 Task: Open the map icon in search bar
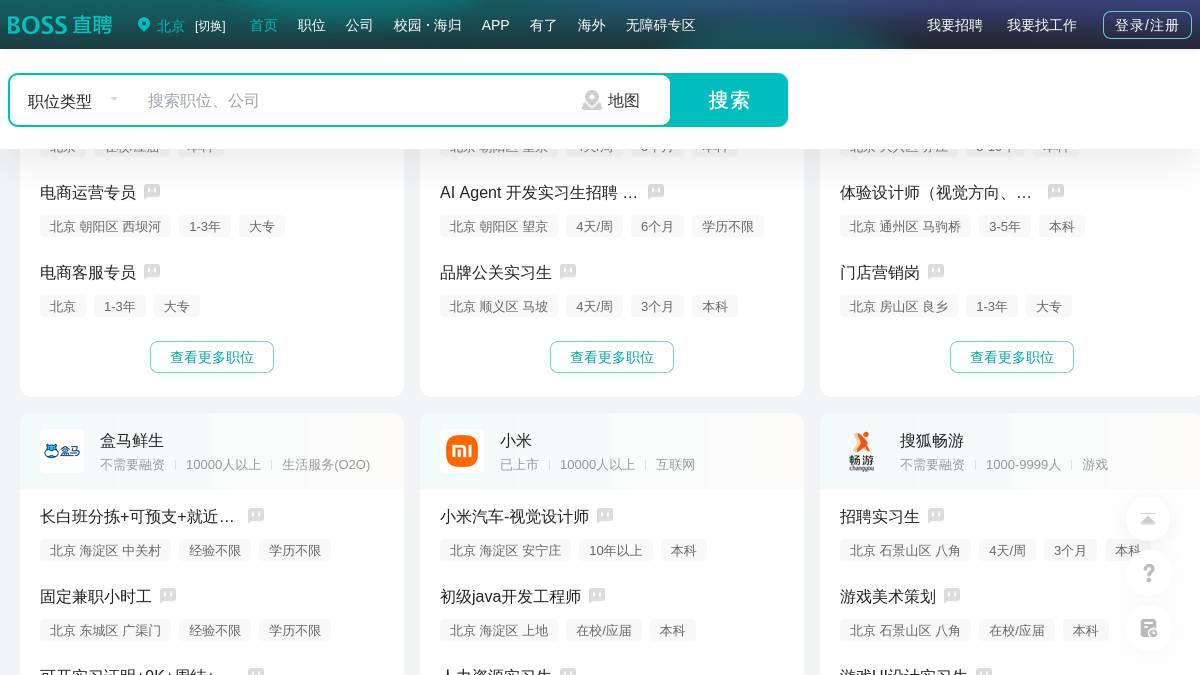592,100
